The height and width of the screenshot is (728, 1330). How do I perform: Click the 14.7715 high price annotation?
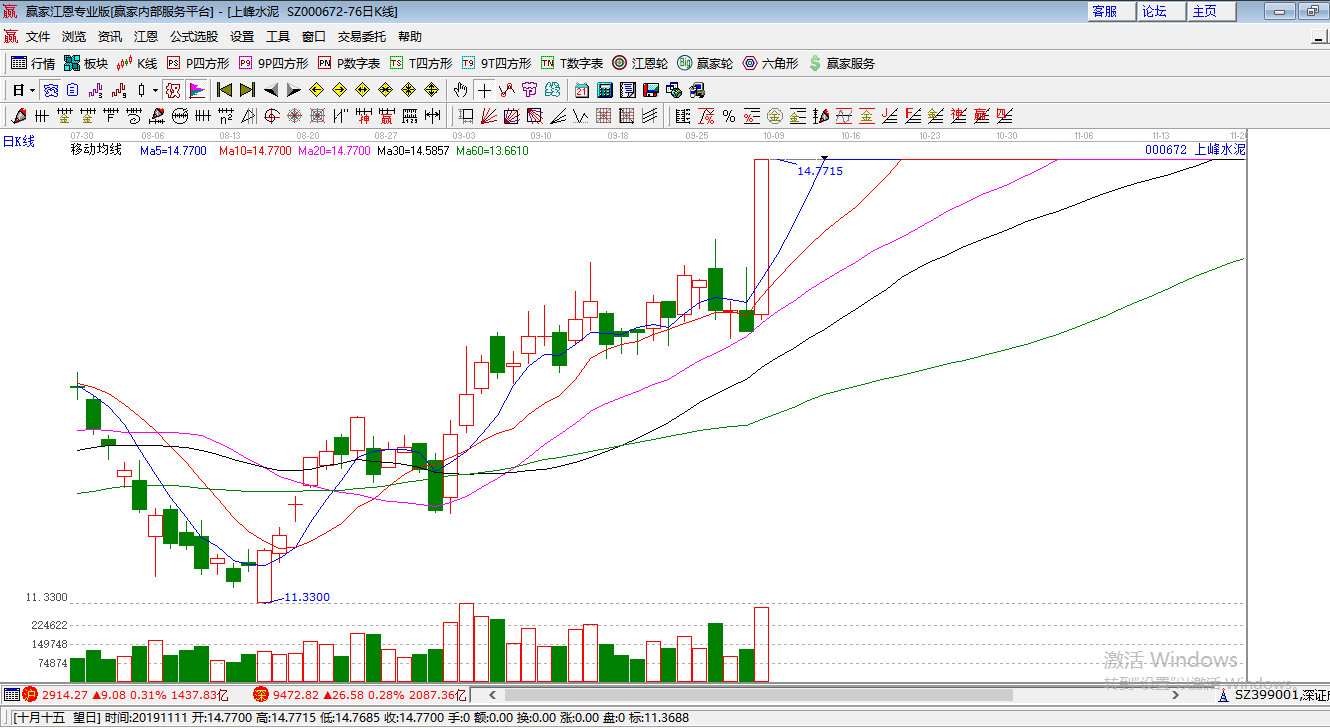820,171
